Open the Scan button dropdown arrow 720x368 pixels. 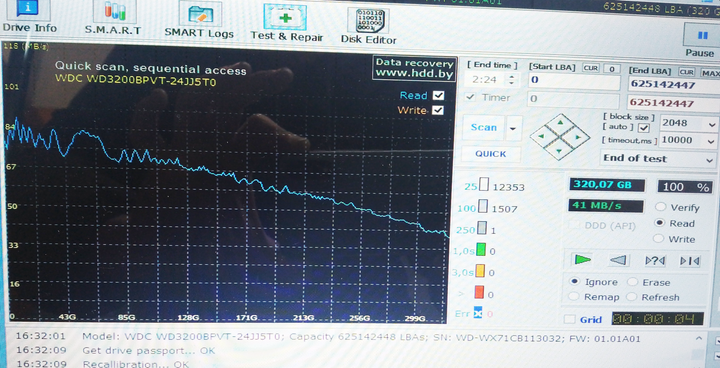(514, 128)
